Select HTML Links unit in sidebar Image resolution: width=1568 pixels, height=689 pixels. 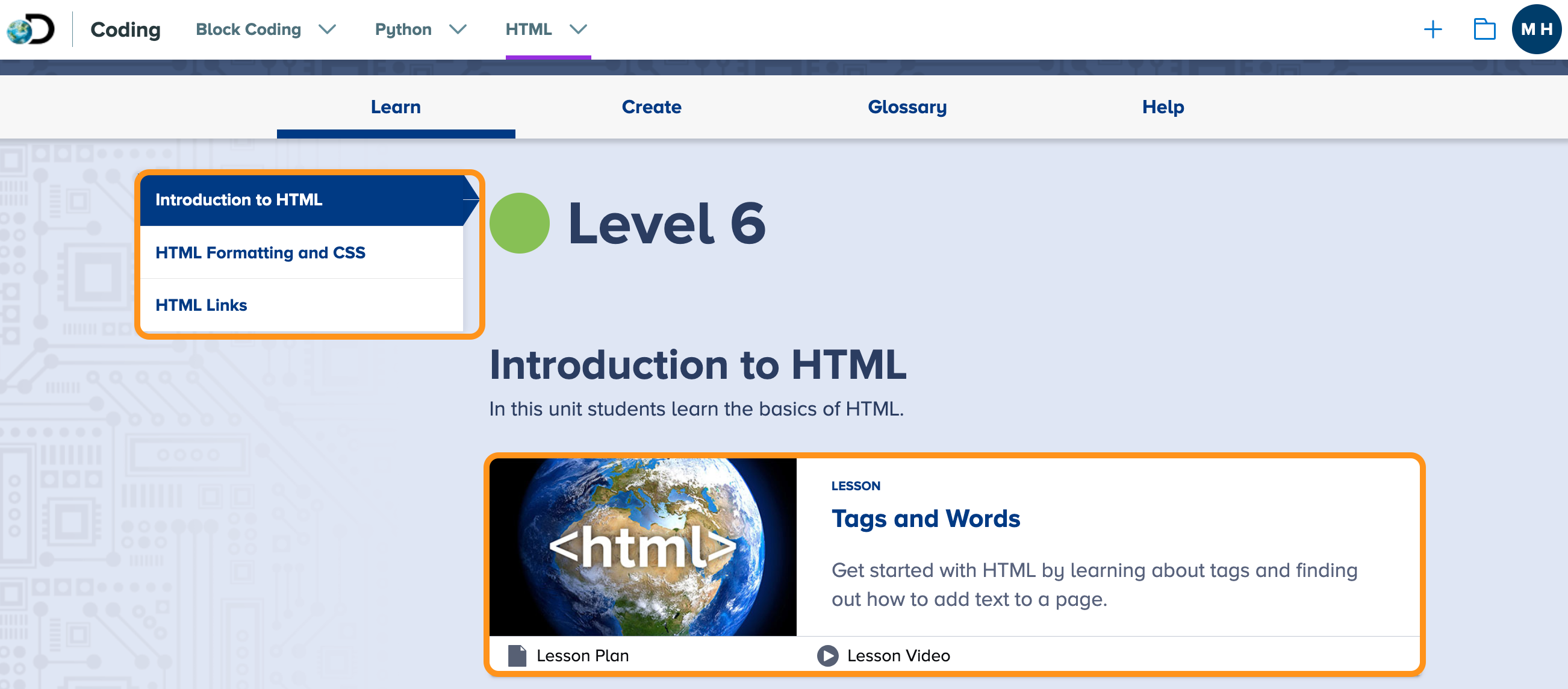pyautogui.click(x=201, y=305)
